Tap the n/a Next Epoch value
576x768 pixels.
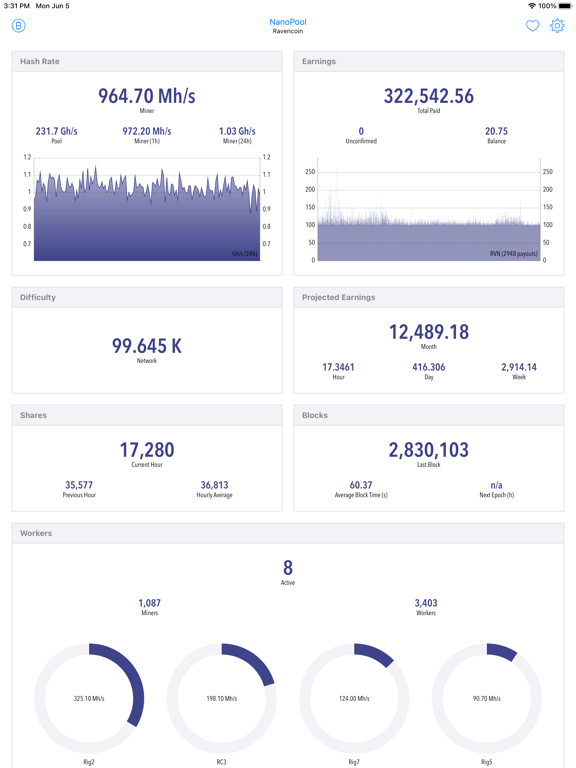point(497,485)
